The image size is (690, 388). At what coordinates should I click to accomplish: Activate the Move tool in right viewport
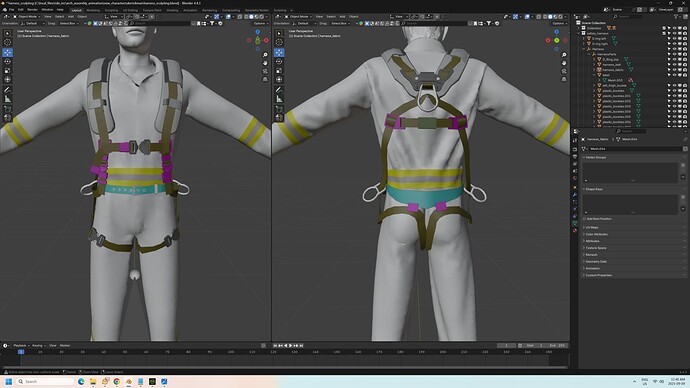coord(279,52)
